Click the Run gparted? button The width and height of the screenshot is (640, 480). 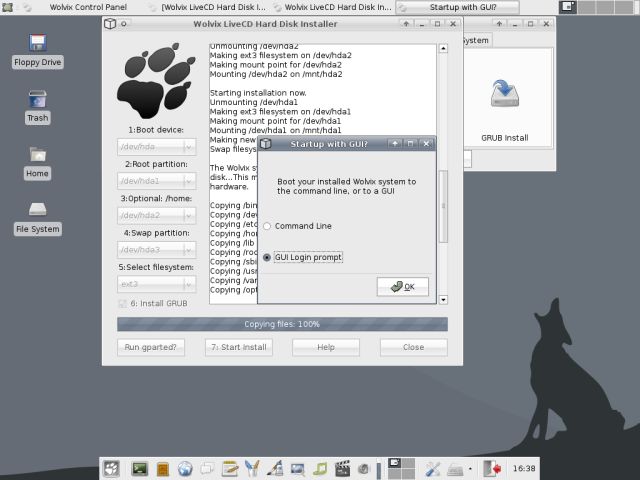pos(151,347)
